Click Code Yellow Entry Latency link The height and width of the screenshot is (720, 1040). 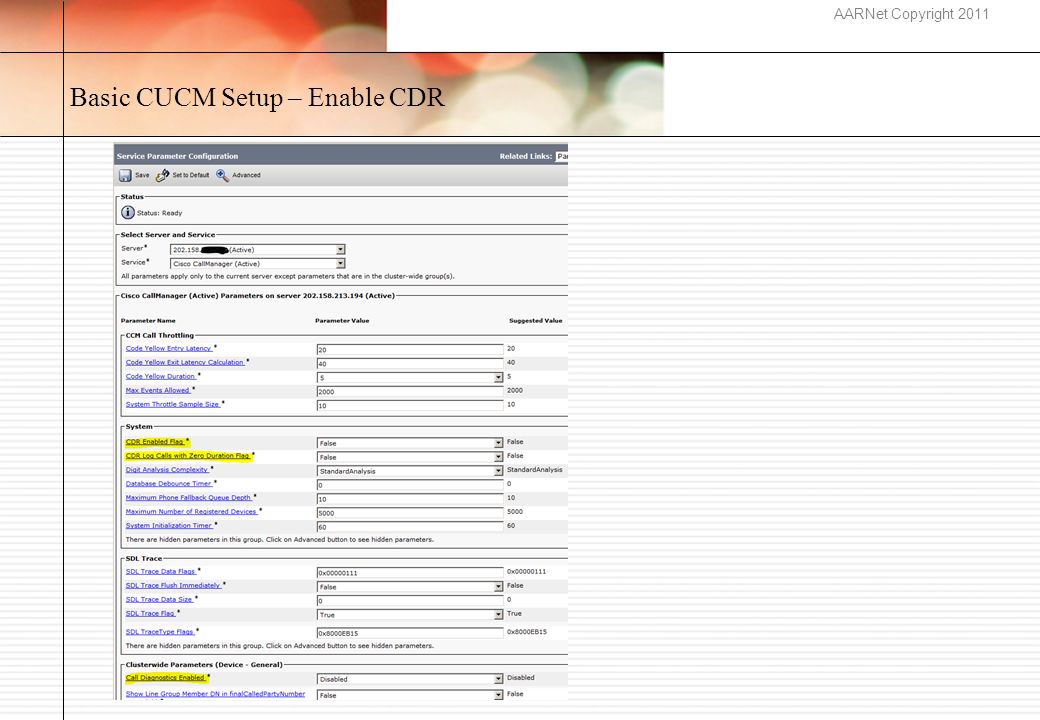click(x=168, y=348)
